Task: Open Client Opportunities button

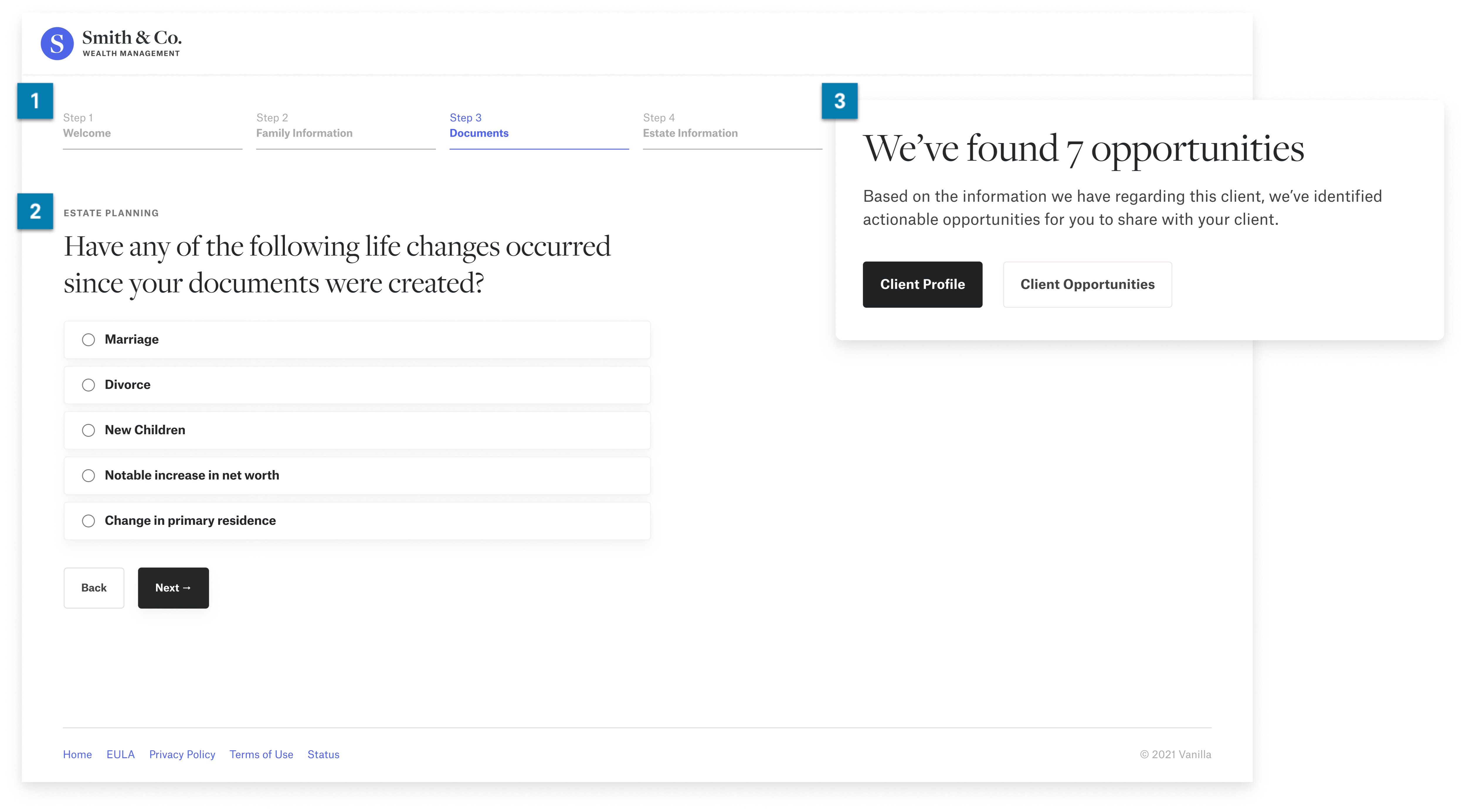Action: pyautogui.click(x=1087, y=284)
